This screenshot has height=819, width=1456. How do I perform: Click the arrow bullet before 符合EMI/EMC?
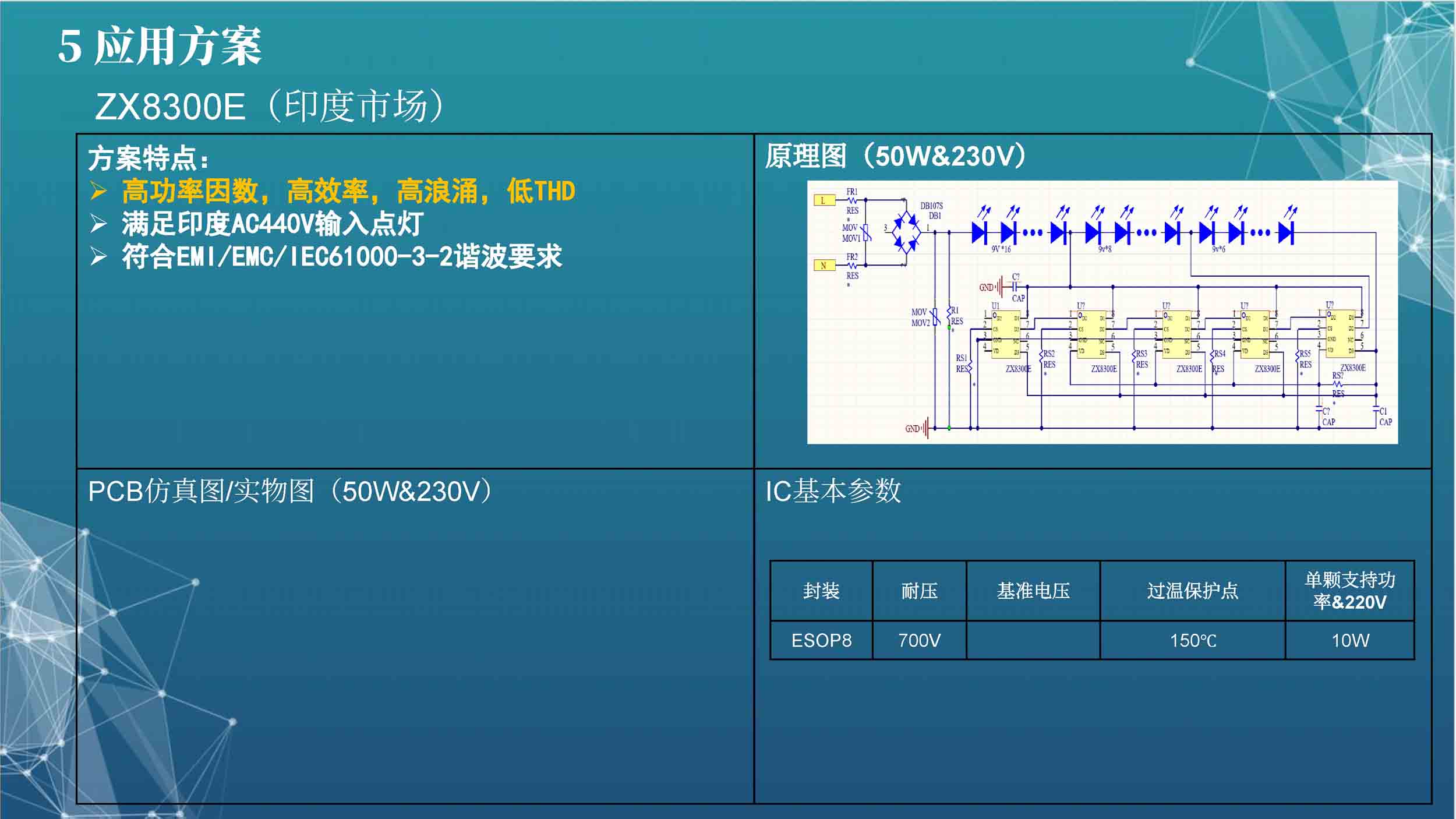pos(98,256)
